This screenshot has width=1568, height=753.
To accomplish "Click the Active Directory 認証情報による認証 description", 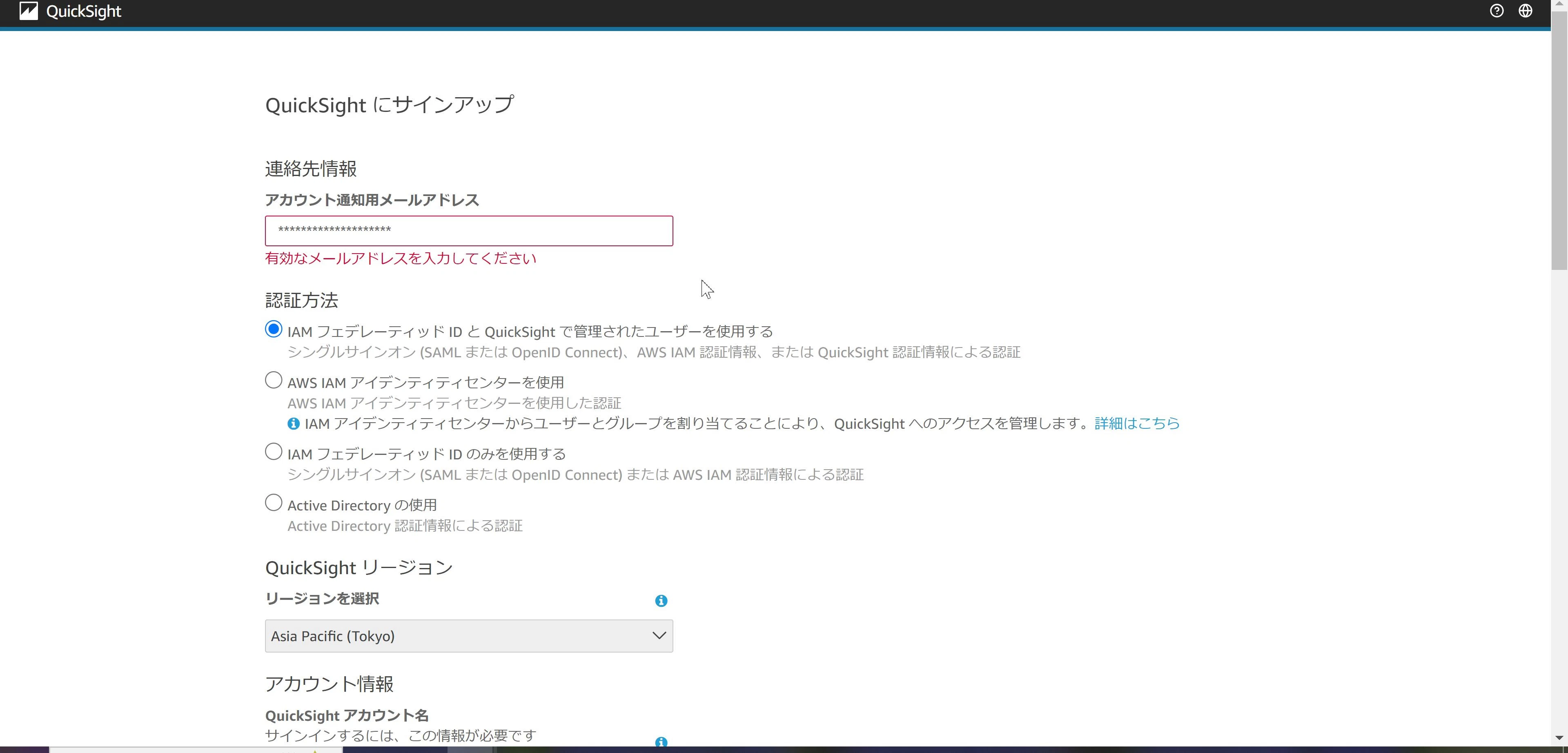I will pyautogui.click(x=405, y=526).
